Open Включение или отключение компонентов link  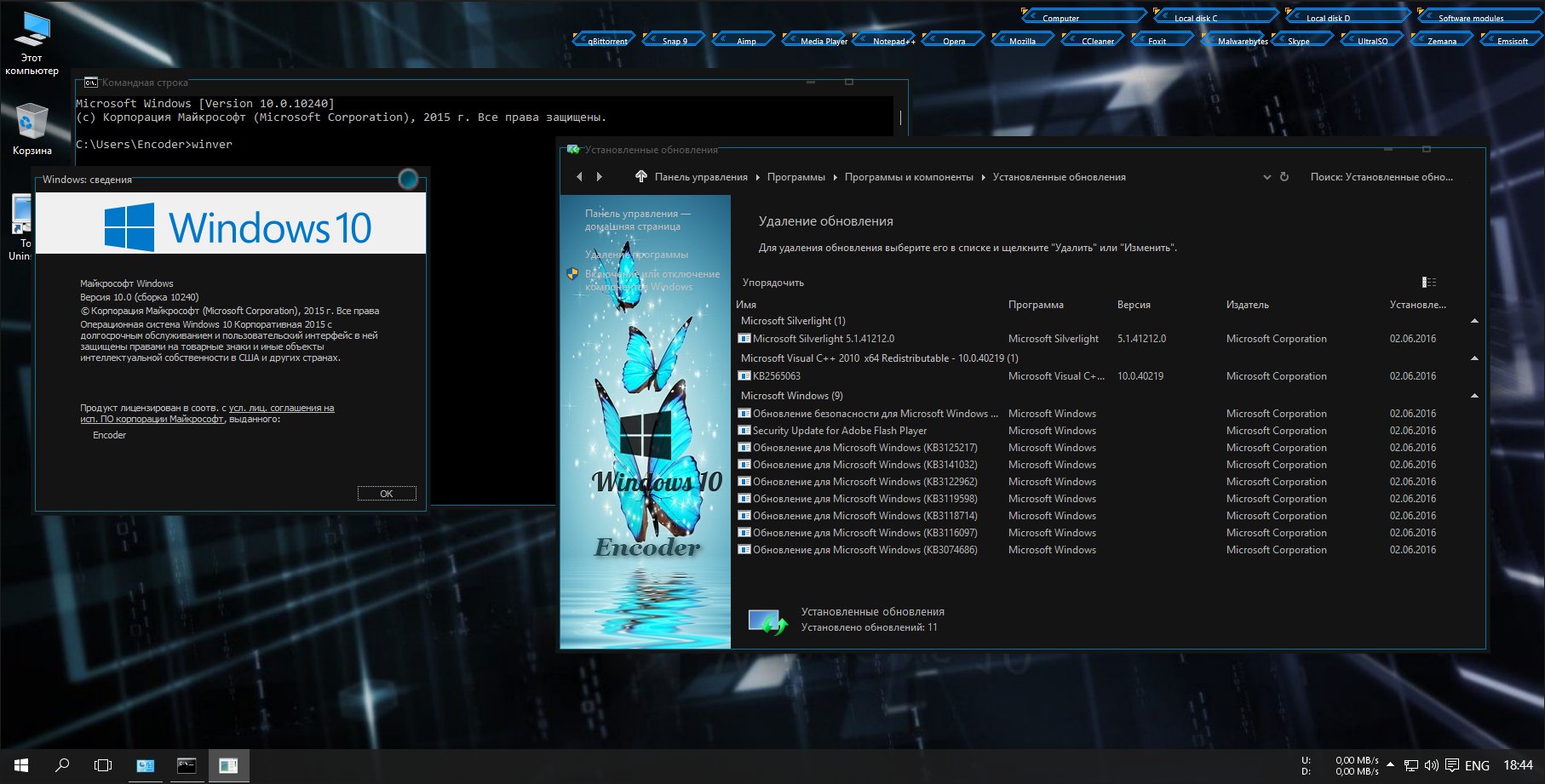tap(652, 280)
